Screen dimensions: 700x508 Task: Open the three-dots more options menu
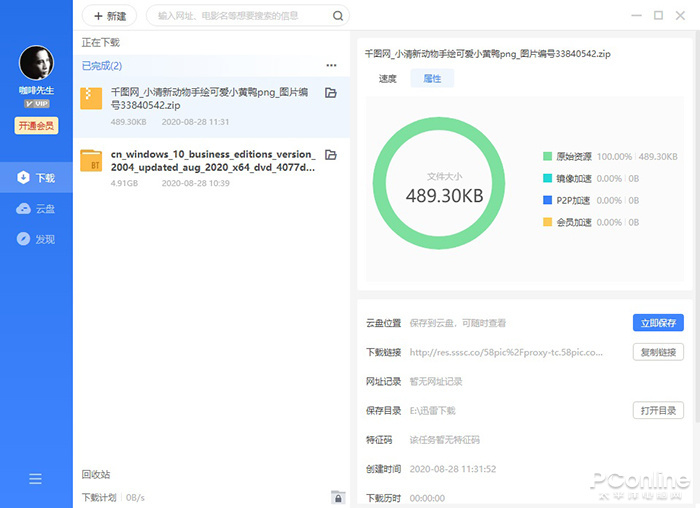pyautogui.click(x=331, y=66)
